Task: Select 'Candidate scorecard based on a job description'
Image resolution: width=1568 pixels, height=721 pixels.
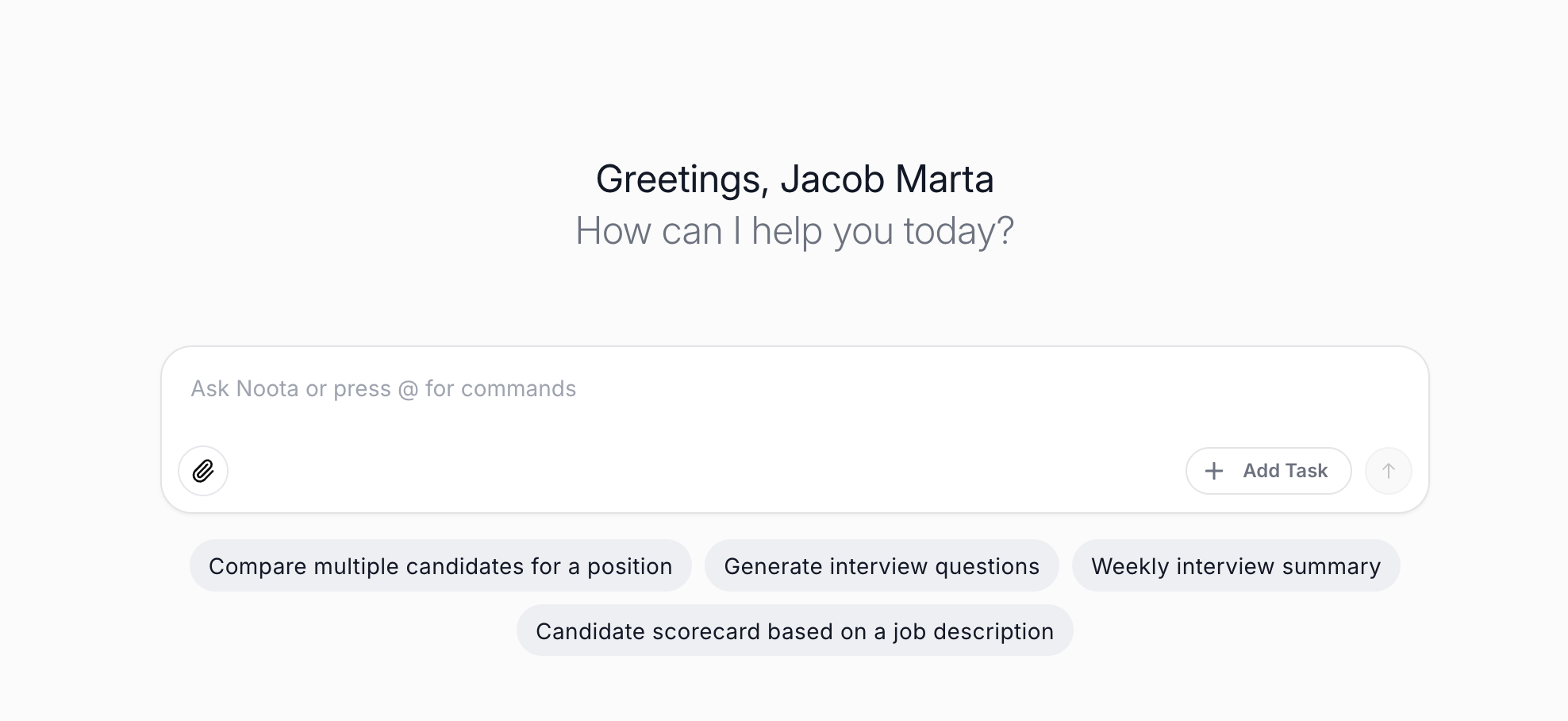Action: [794, 631]
